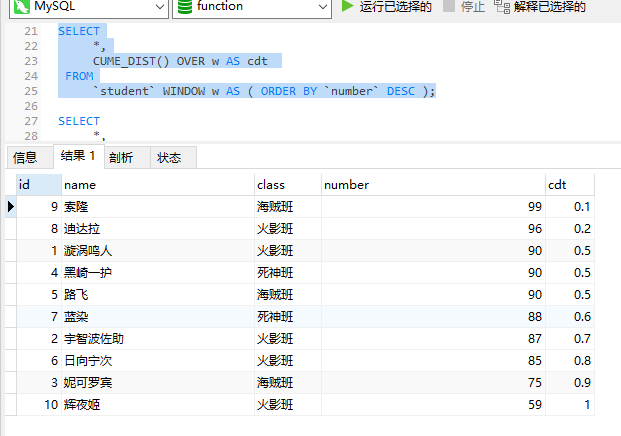Switch to the 状态 tab
This screenshot has width=621, height=436.
pos(173,158)
